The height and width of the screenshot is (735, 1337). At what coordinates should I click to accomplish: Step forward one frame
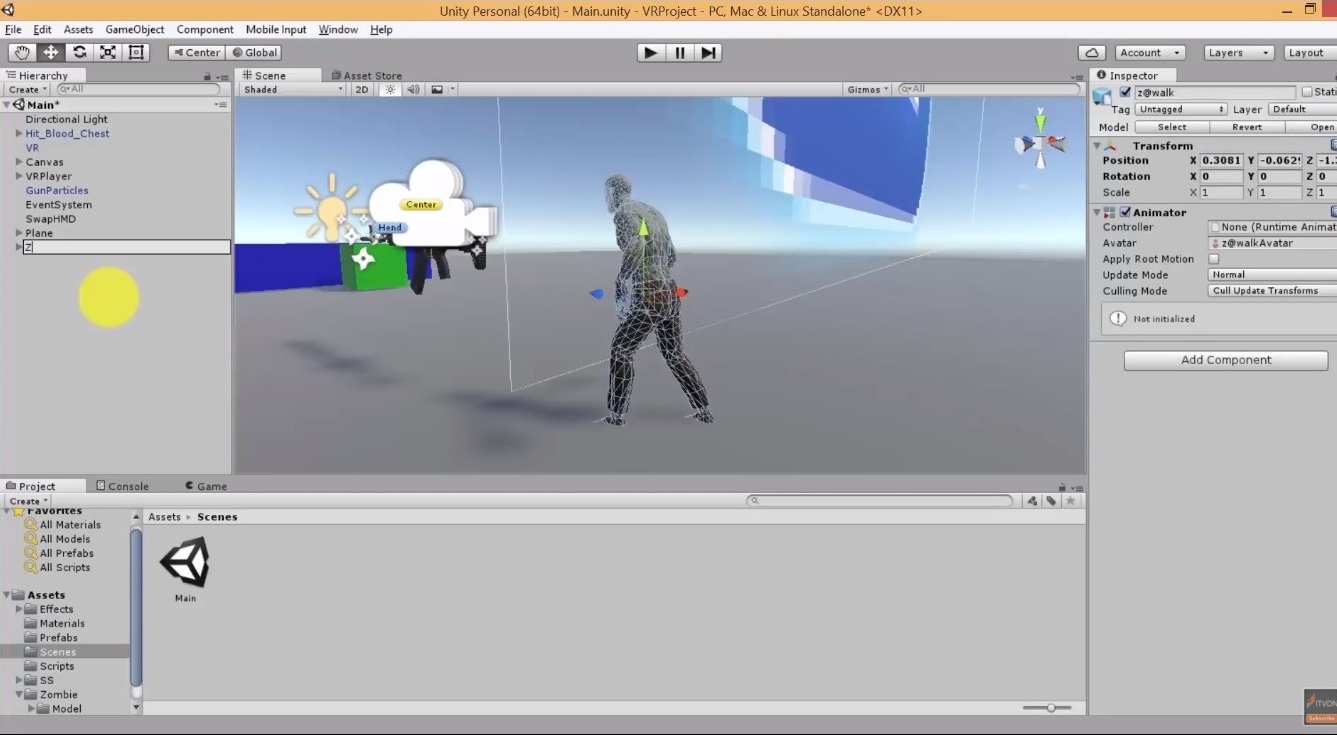[x=708, y=53]
